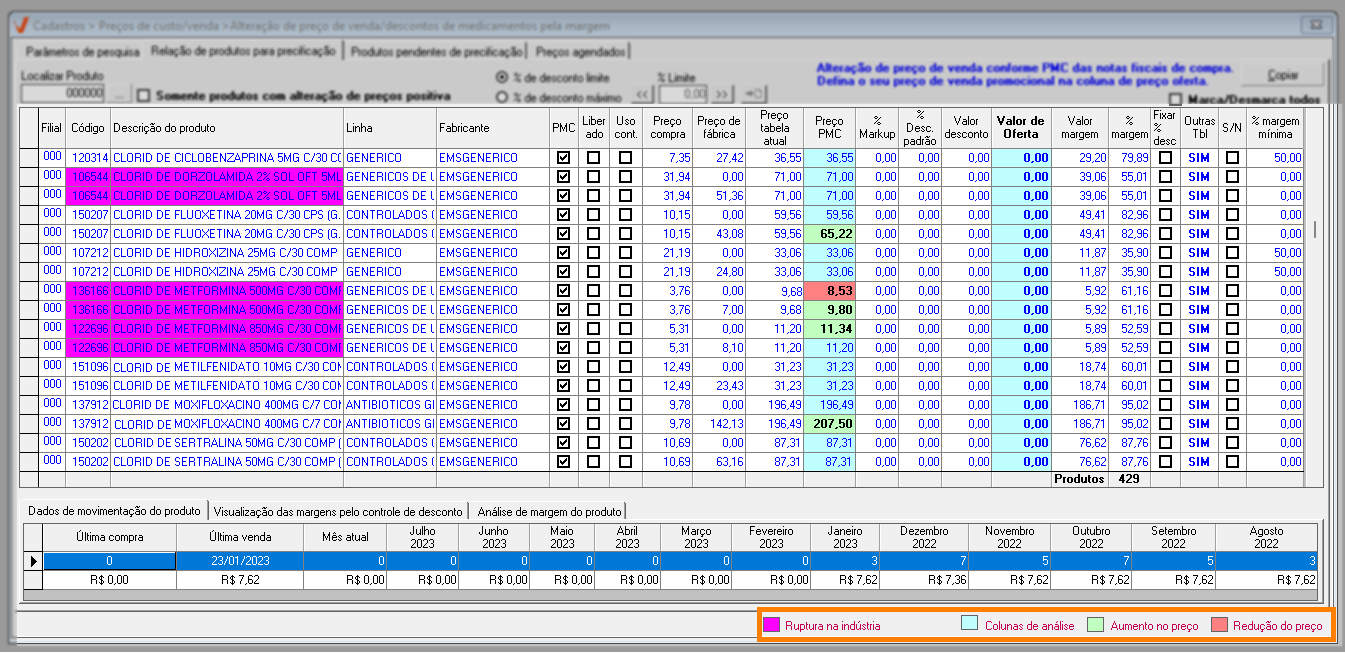Click the Copiar button
Image resolution: width=1345 pixels, height=654 pixels.
pos(1283,75)
